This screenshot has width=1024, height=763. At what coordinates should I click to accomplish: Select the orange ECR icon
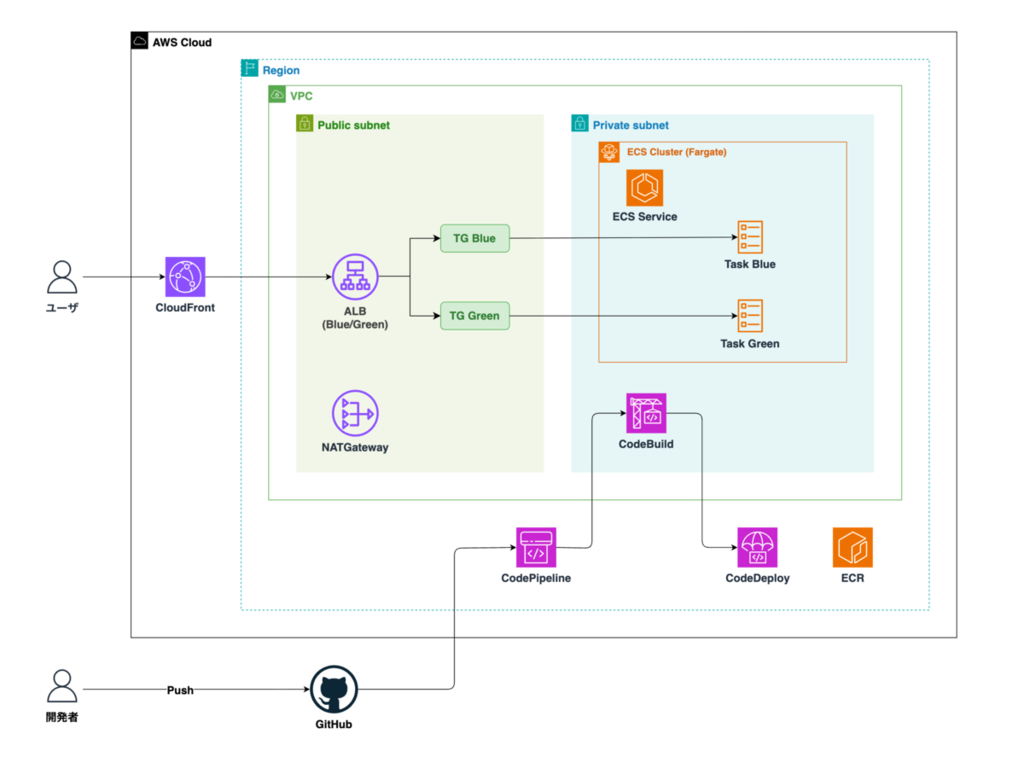tap(853, 547)
